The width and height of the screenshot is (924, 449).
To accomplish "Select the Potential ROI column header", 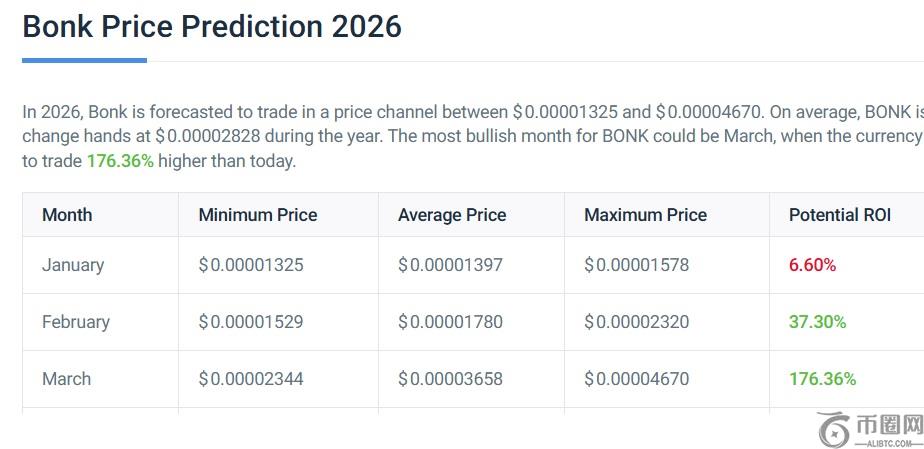I will tap(840, 215).
